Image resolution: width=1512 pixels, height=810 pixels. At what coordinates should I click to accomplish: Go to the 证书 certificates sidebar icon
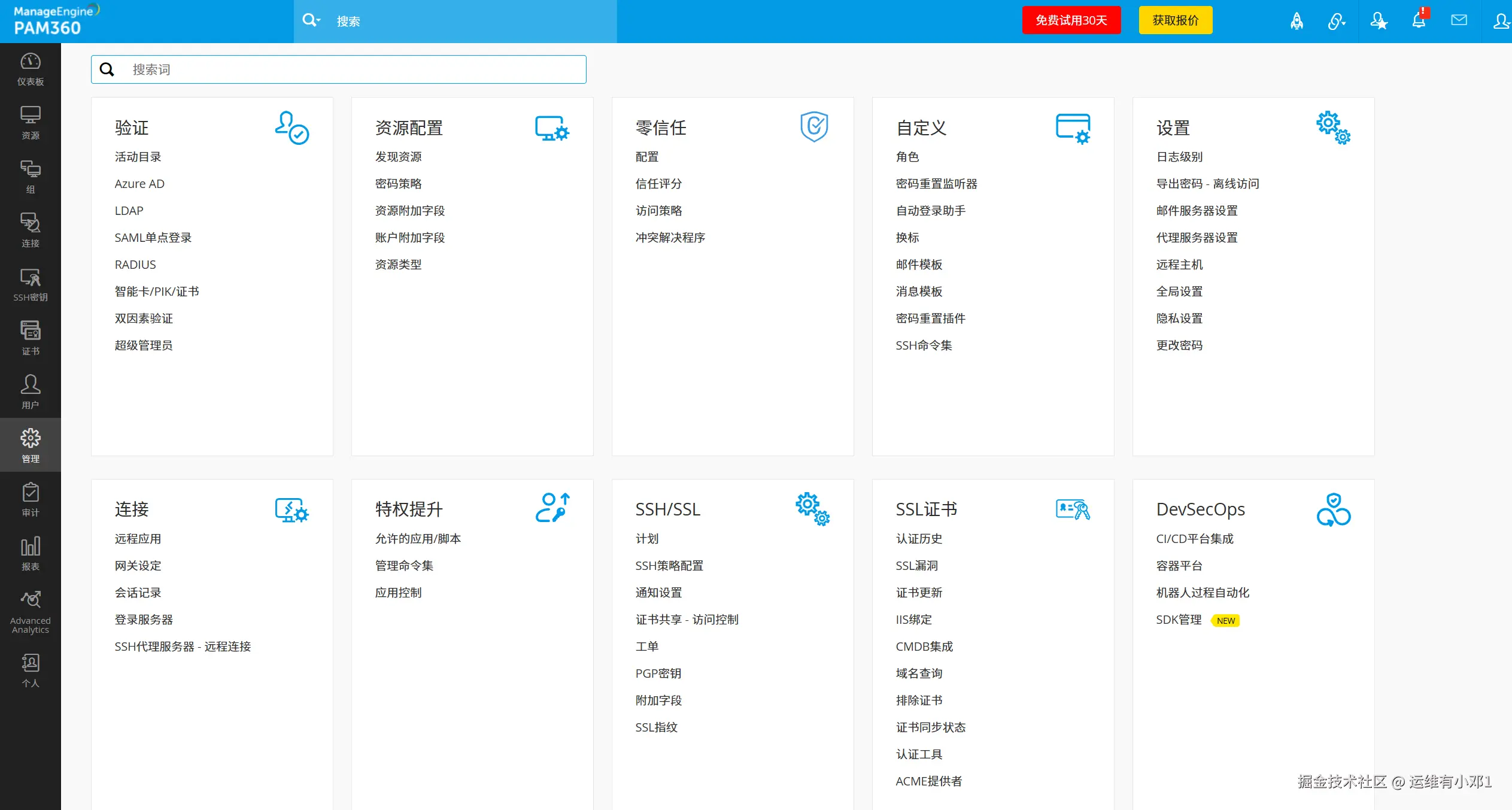30,338
